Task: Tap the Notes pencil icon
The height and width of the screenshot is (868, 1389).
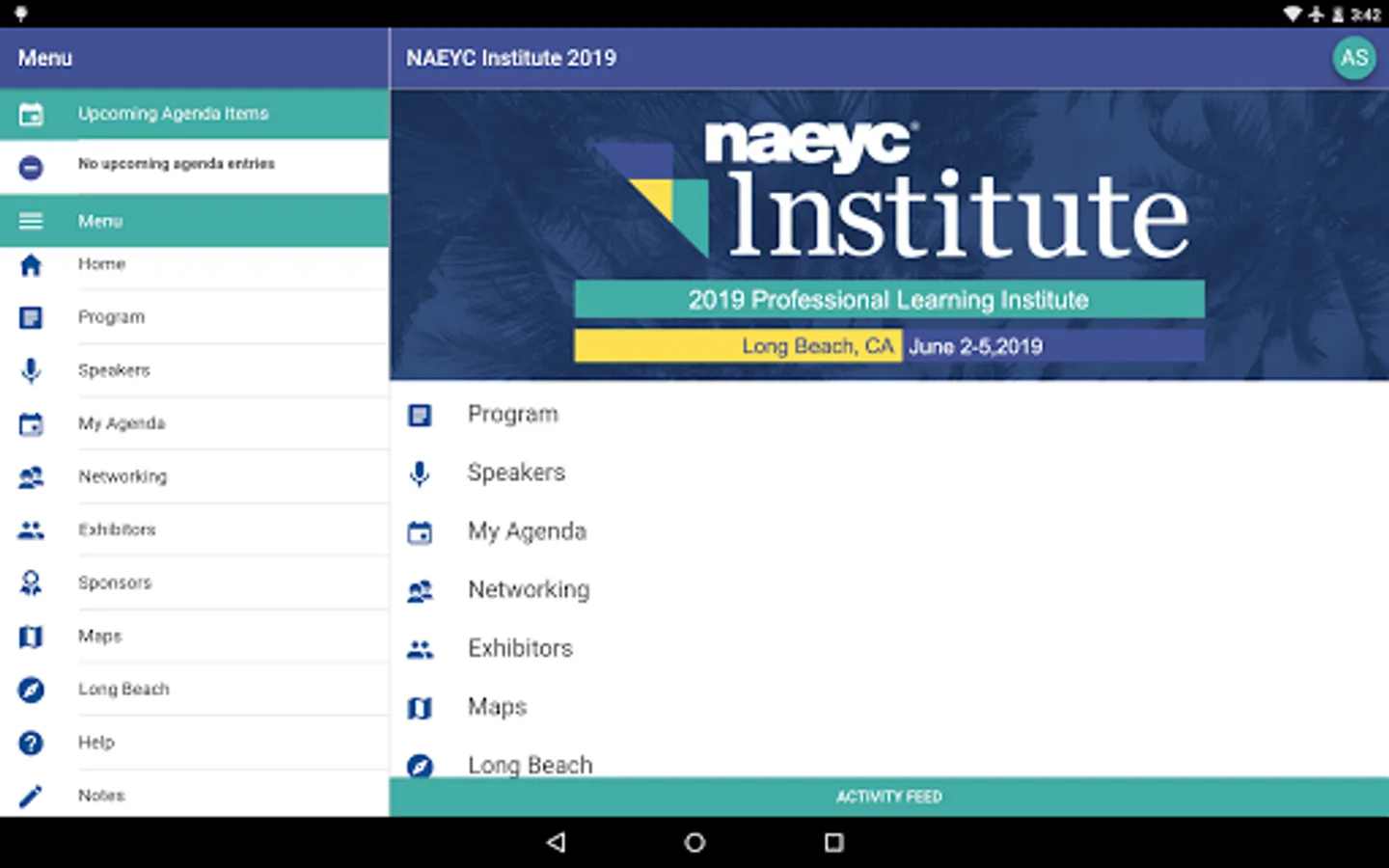Action: [31, 796]
